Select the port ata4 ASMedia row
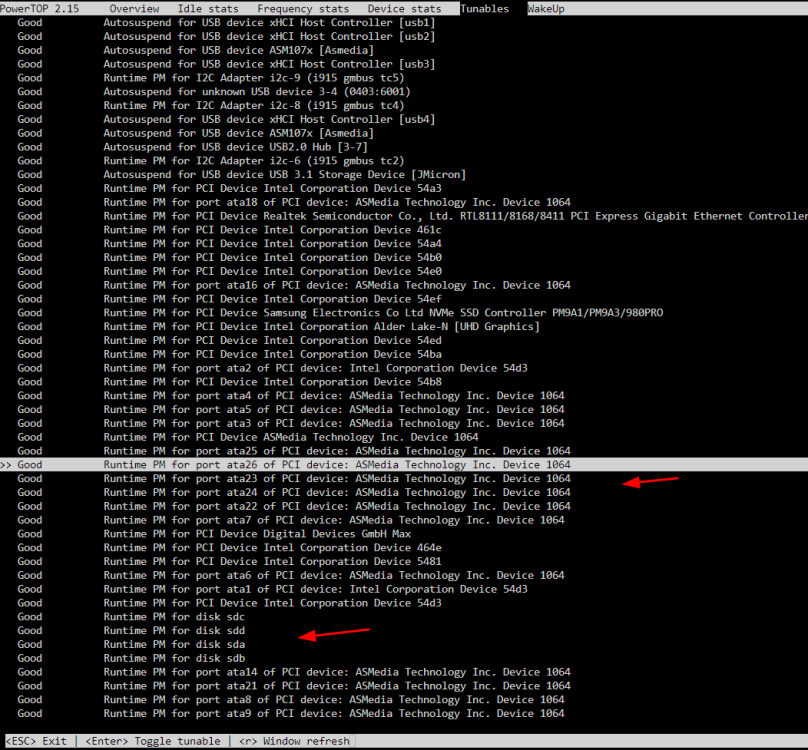The height and width of the screenshot is (750, 808). coord(404,396)
